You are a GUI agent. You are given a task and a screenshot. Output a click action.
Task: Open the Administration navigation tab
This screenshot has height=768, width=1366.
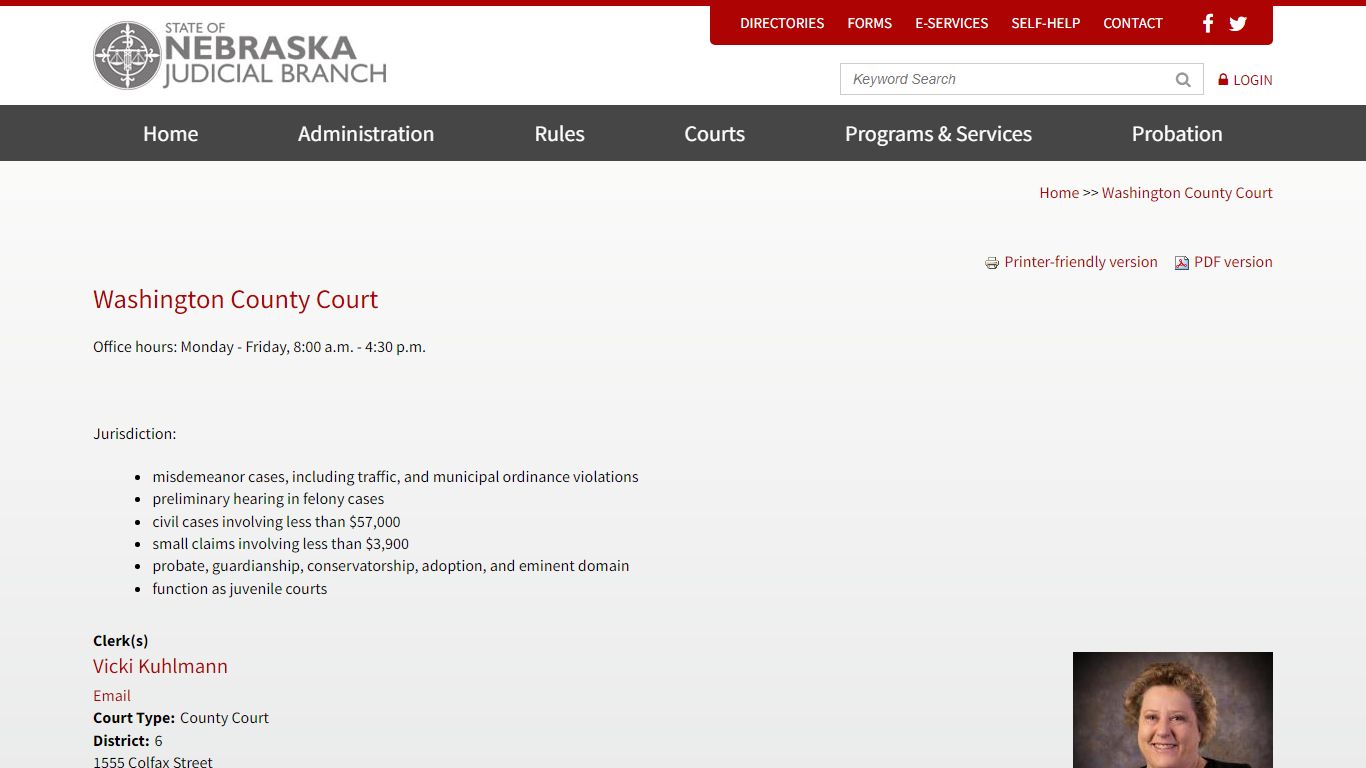point(366,133)
